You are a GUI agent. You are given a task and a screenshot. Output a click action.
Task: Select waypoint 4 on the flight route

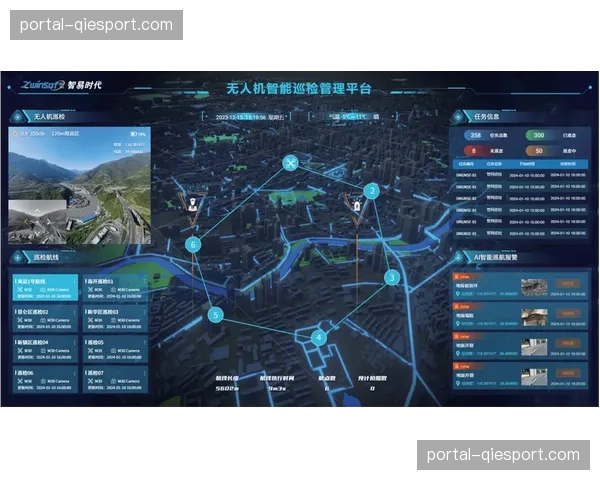[319, 338]
